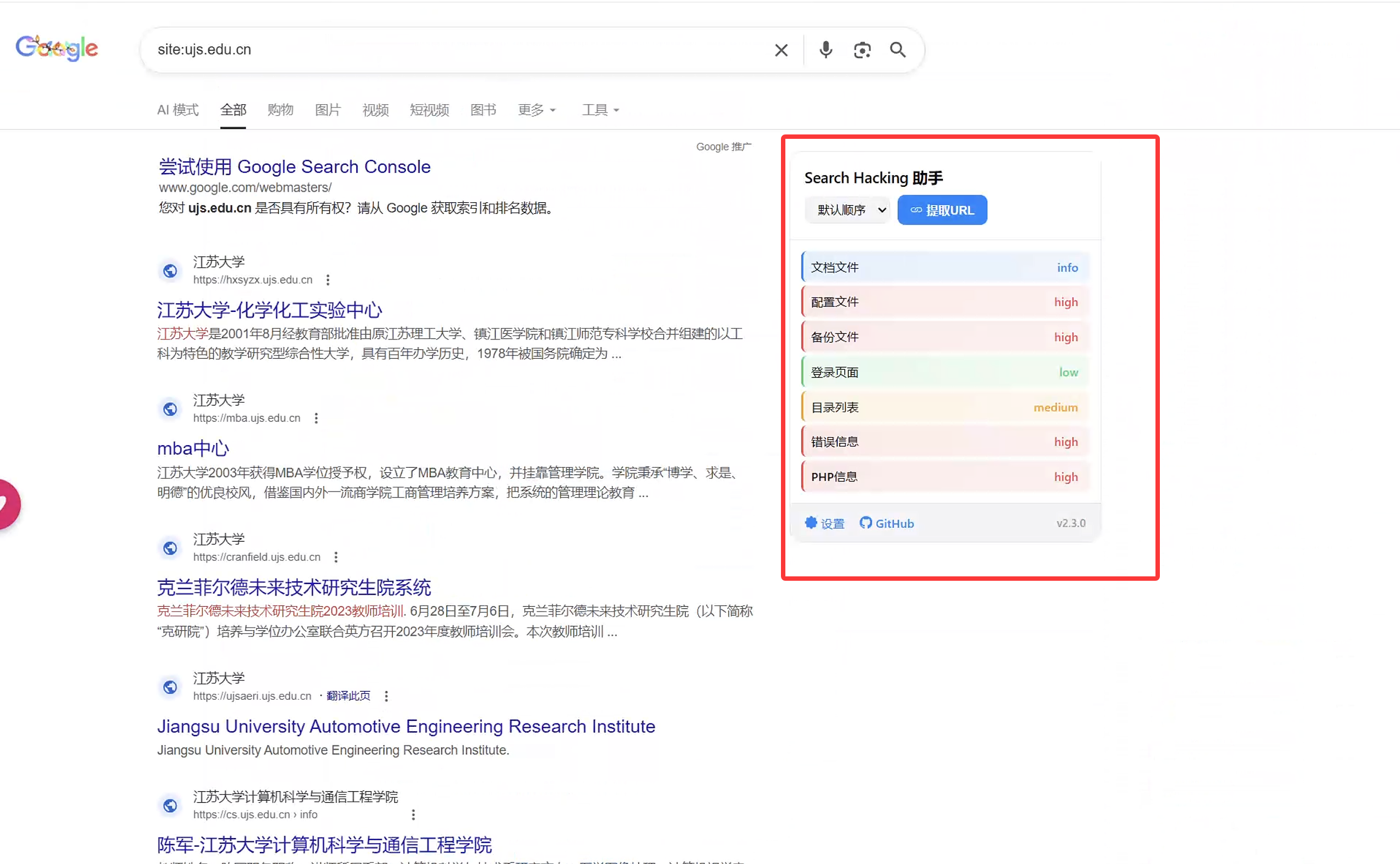This screenshot has width=1400, height=864.
Task: Clear the search box with X icon
Action: [780, 50]
